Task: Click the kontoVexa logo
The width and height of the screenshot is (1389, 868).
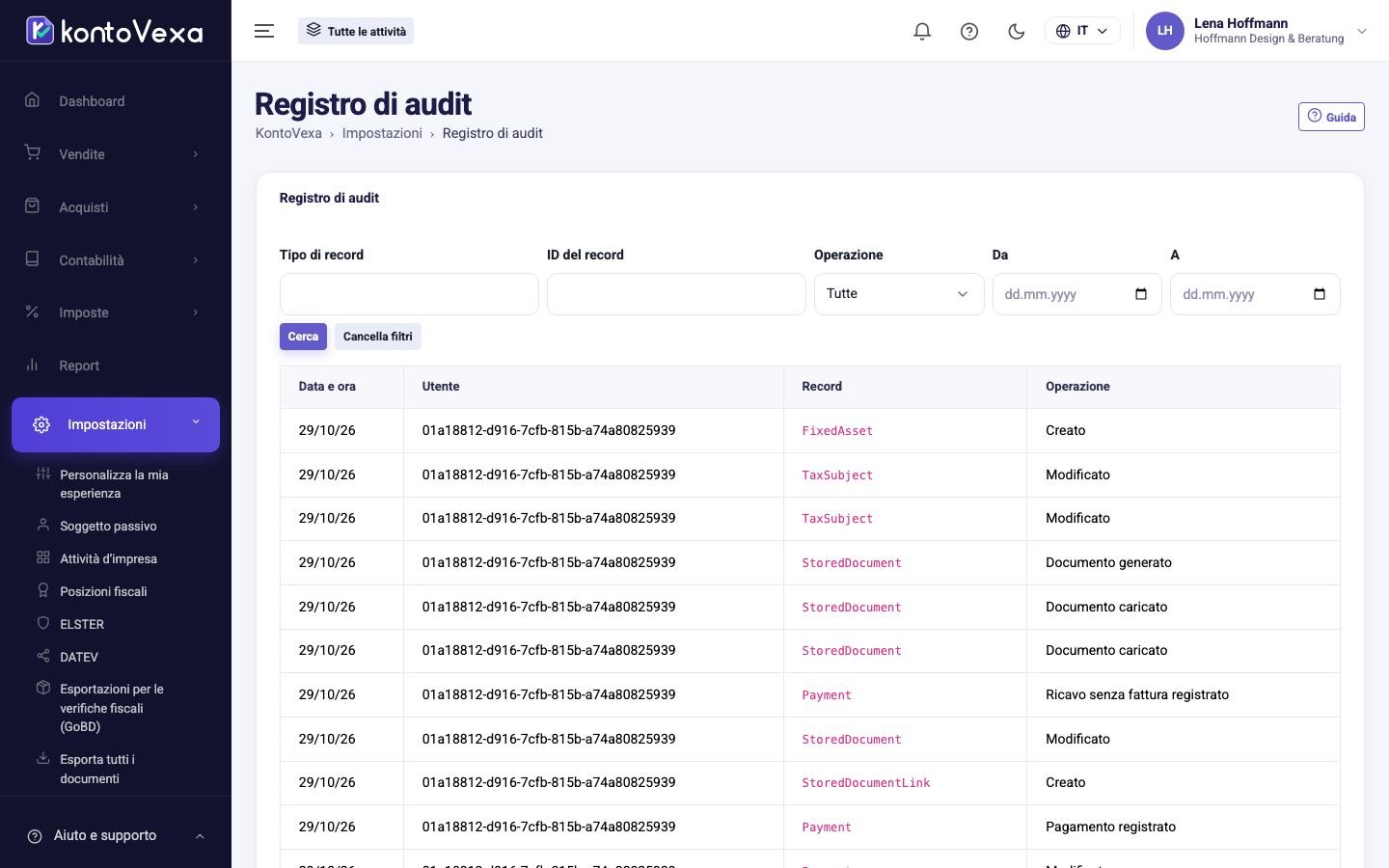Action: 115,31
